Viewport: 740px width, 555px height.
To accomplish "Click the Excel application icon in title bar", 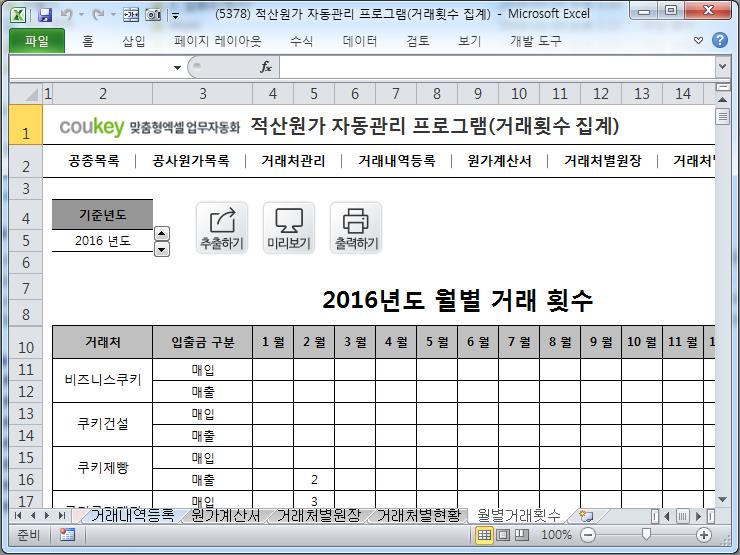I will [x=18, y=15].
